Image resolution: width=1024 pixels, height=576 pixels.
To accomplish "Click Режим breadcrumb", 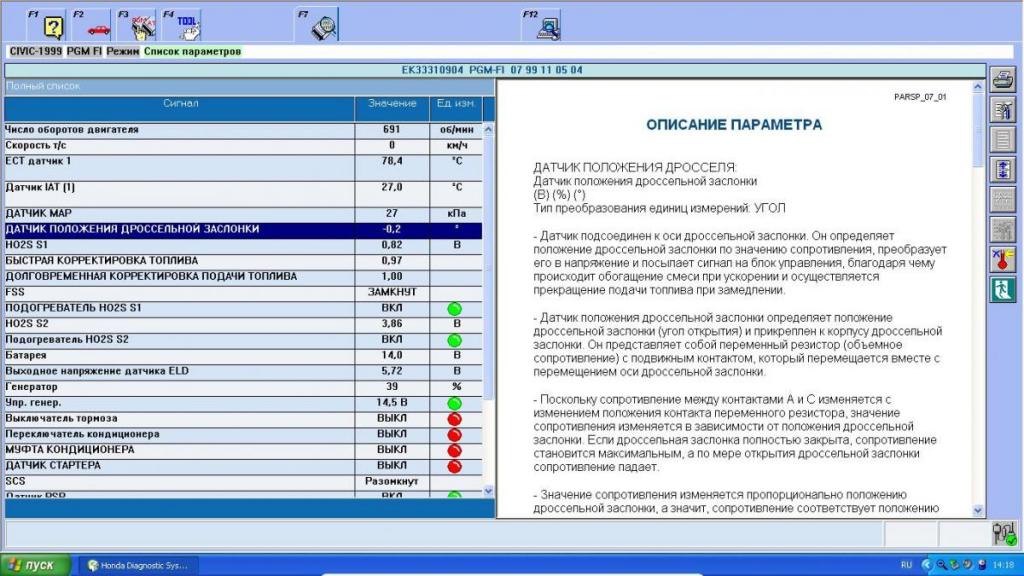I will coord(123,51).
